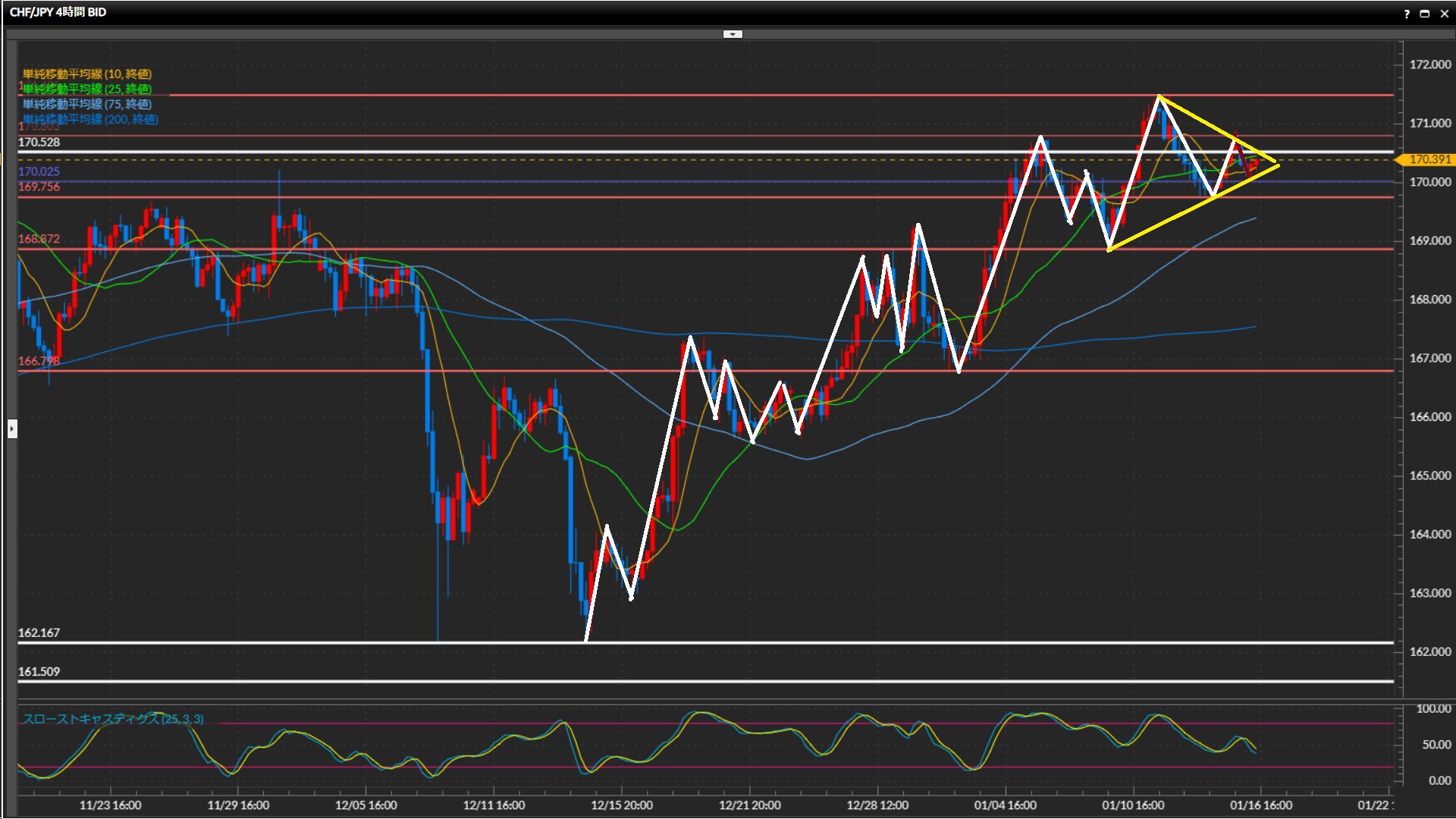The height and width of the screenshot is (819, 1456).
Task: Open the help question mark icon
Action: point(1407,13)
